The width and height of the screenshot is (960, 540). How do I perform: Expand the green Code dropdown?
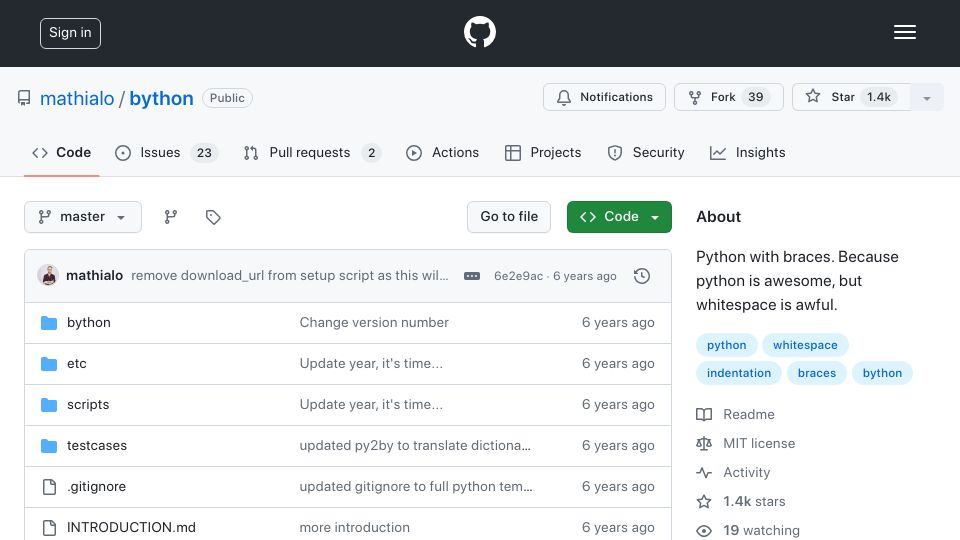click(x=619, y=217)
